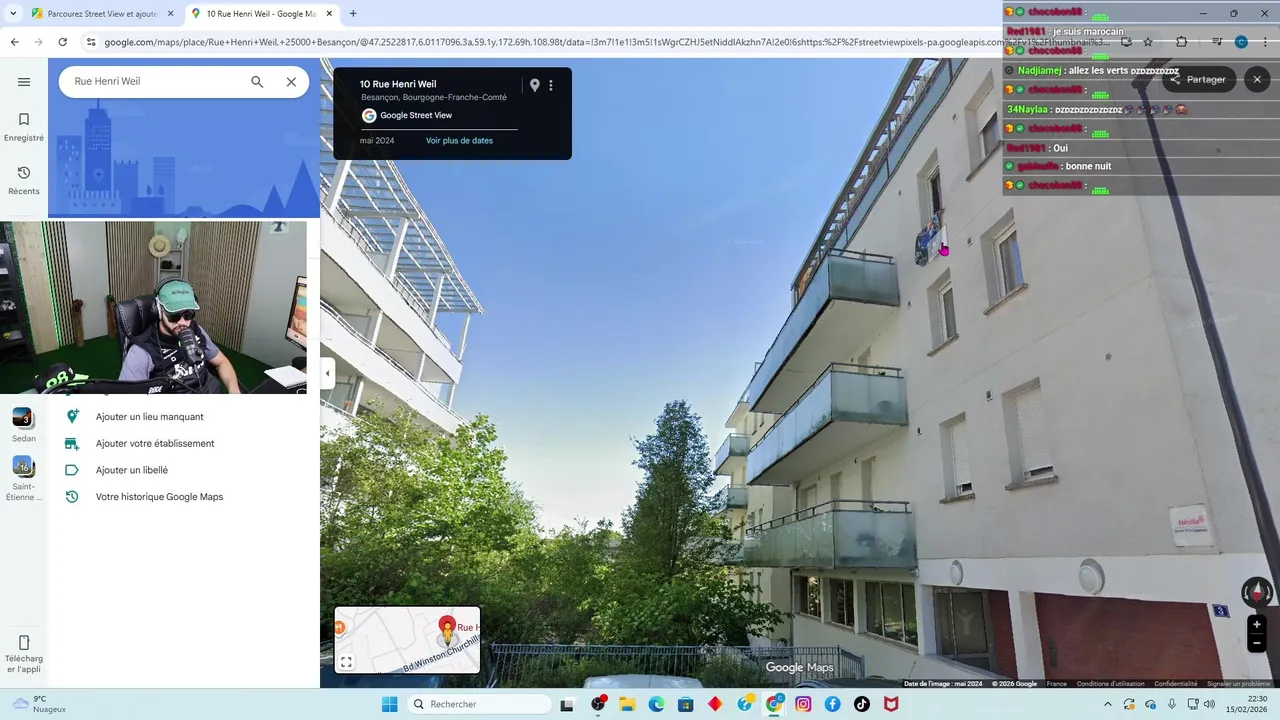Open Votre historique Google Maps
Image resolution: width=1280 pixels, height=720 pixels.
(x=159, y=497)
